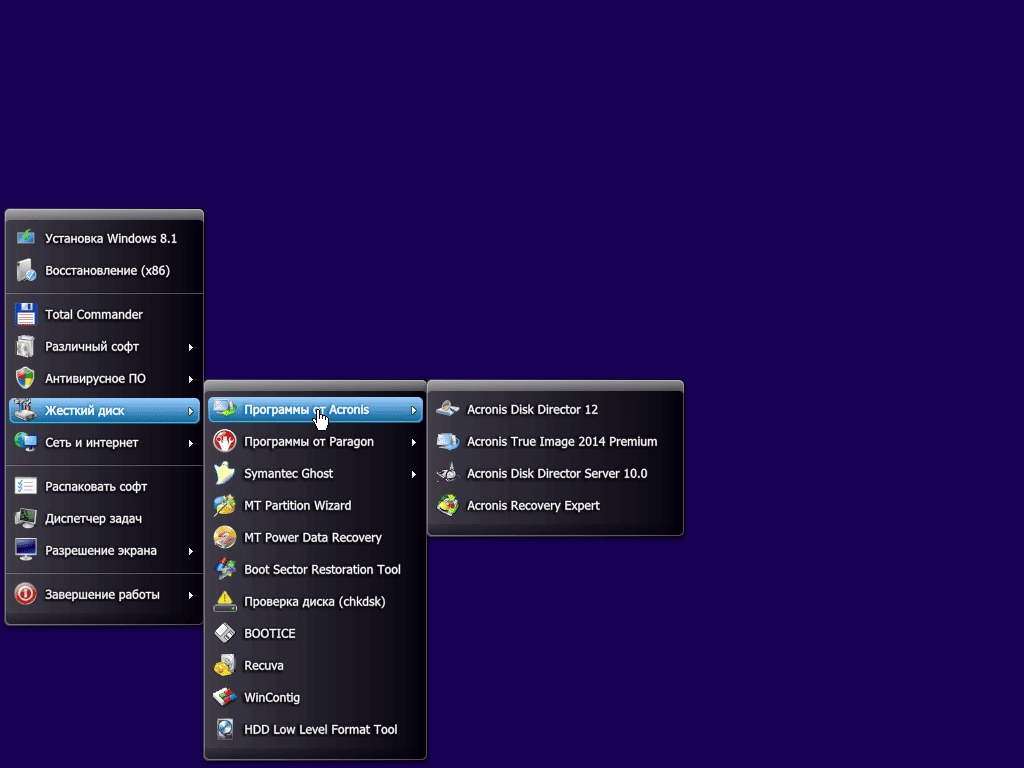Click the Установка Windows 8.1 icon
The width and height of the screenshot is (1024, 768).
pyautogui.click(x=25, y=238)
